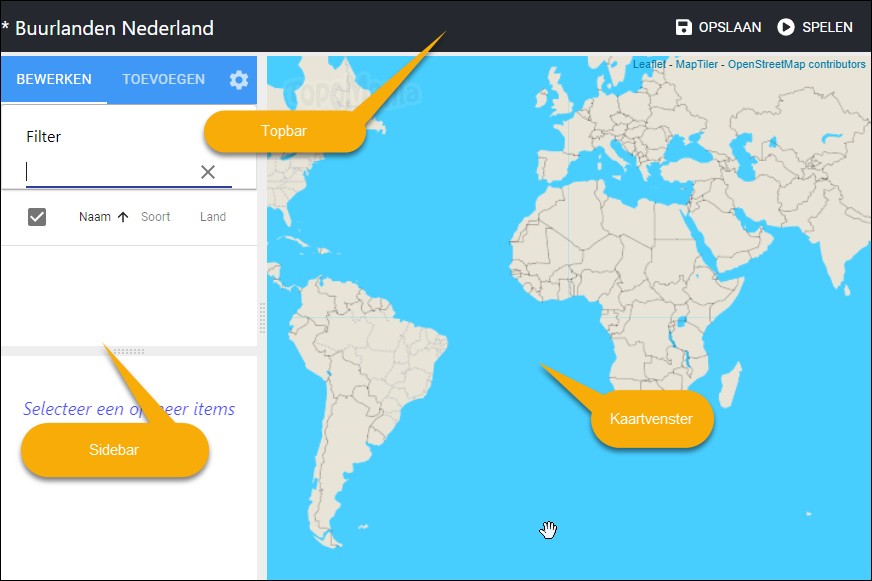This screenshot has width=872, height=581.
Task: Open the Leaflet attribution link
Action: click(x=649, y=65)
